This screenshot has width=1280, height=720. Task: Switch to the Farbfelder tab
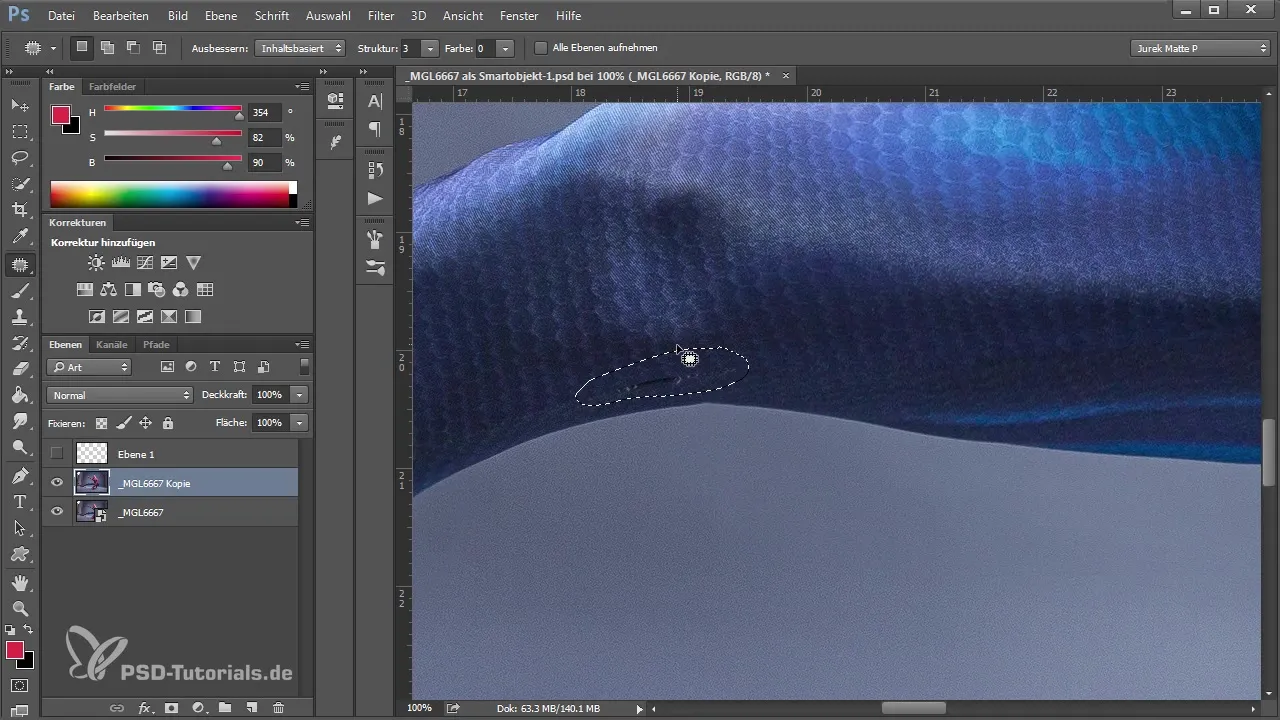click(x=112, y=87)
